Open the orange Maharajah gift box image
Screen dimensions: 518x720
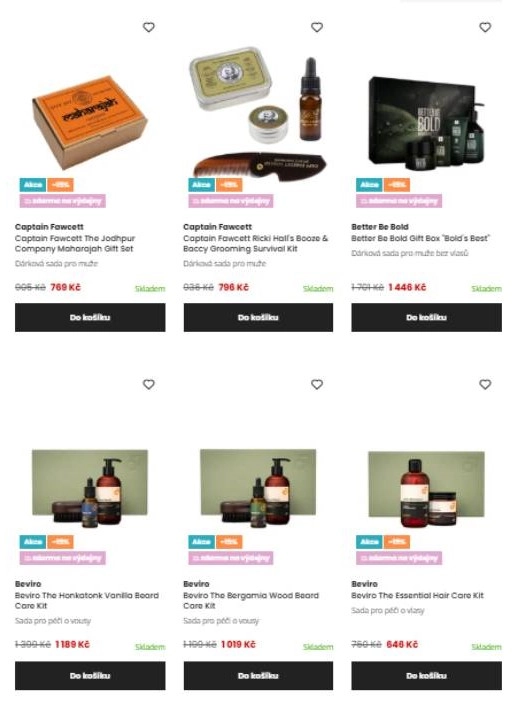(x=90, y=121)
